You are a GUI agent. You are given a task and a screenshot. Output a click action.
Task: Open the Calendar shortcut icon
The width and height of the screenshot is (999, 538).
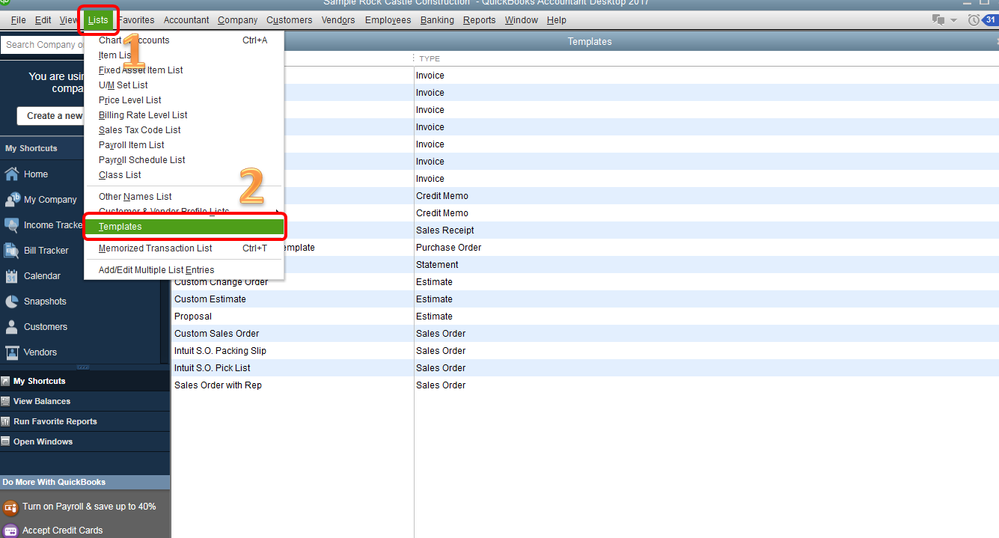coord(11,276)
